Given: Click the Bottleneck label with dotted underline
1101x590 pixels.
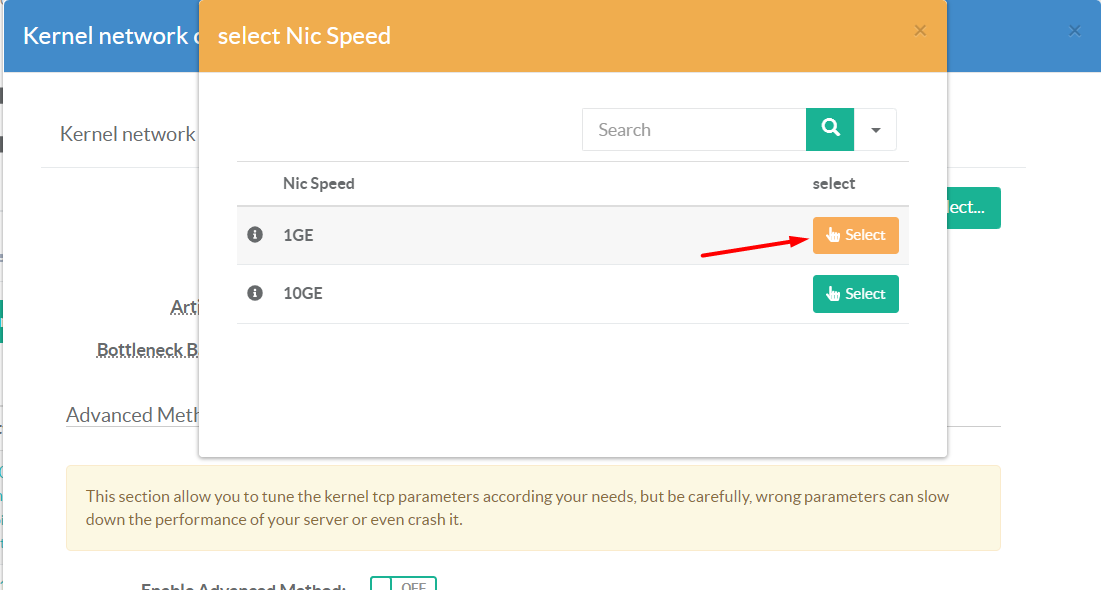Looking at the screenshot, I should pos(145,350).
